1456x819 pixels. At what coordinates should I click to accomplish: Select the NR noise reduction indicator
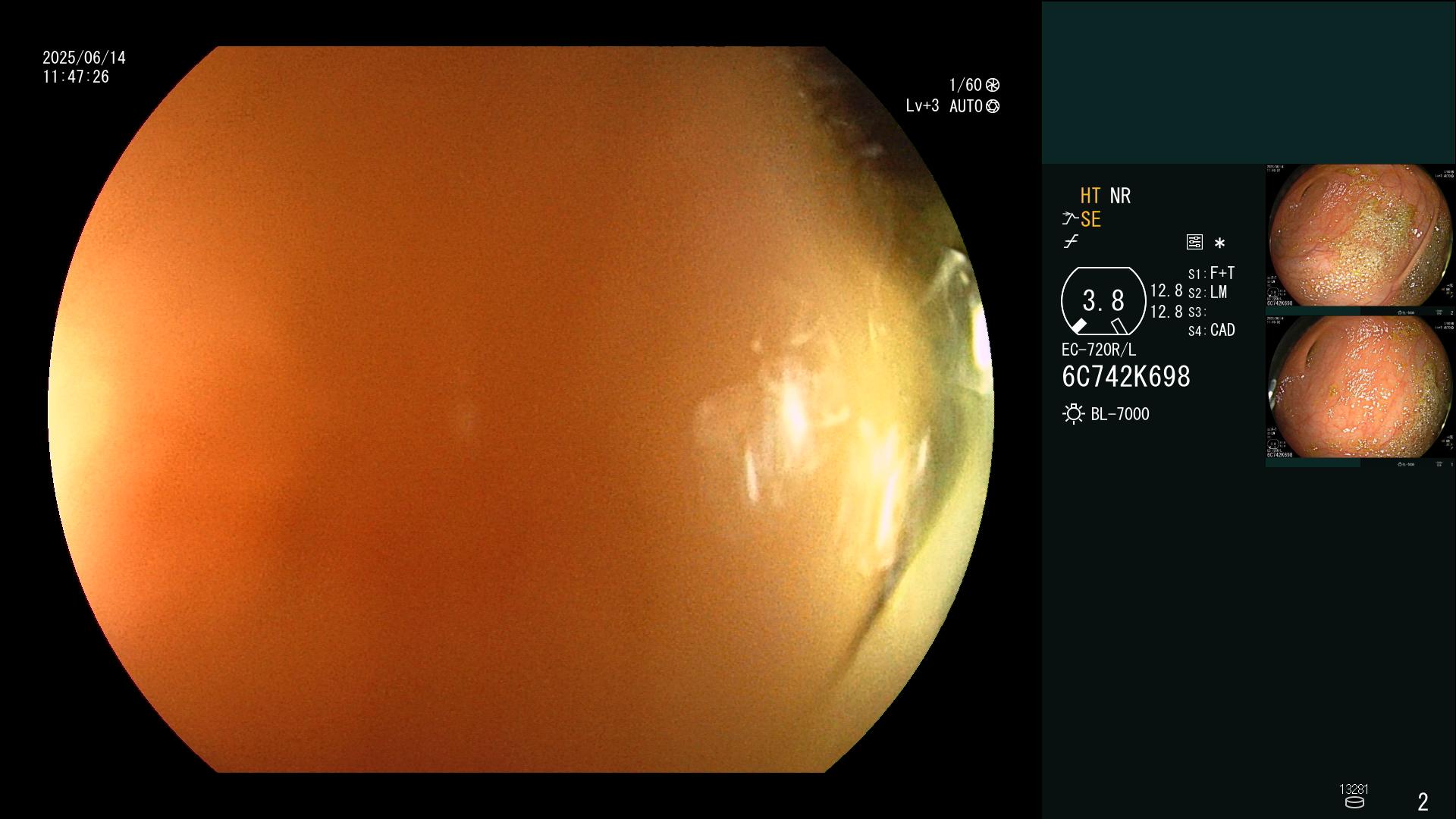(x=1120, y=196)
